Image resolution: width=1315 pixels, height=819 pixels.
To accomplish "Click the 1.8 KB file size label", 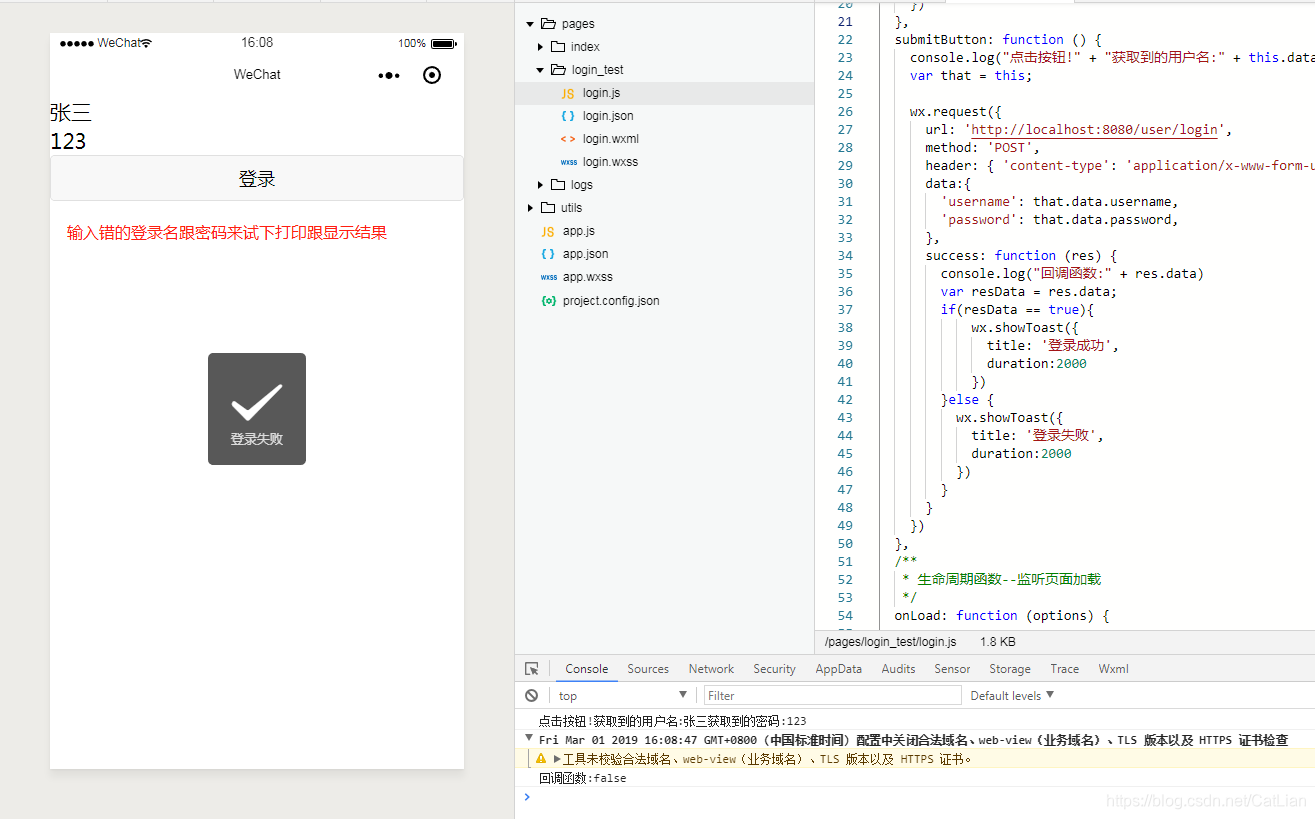I will [x=998, y=642].
